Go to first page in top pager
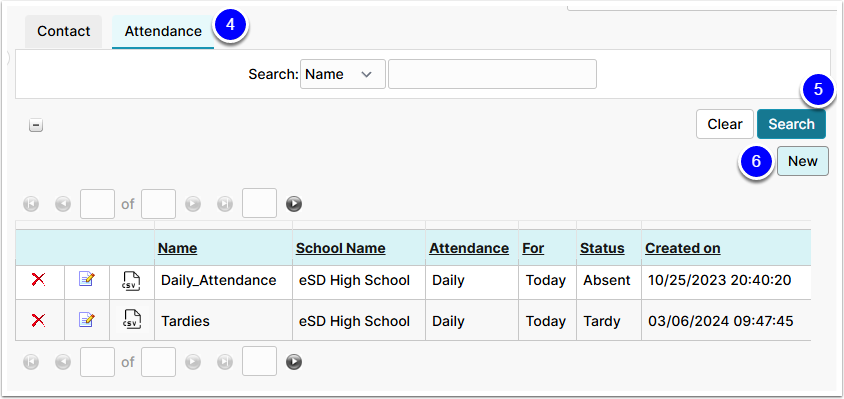Viewport: 844px width, 399px height. tap(31, 204)
